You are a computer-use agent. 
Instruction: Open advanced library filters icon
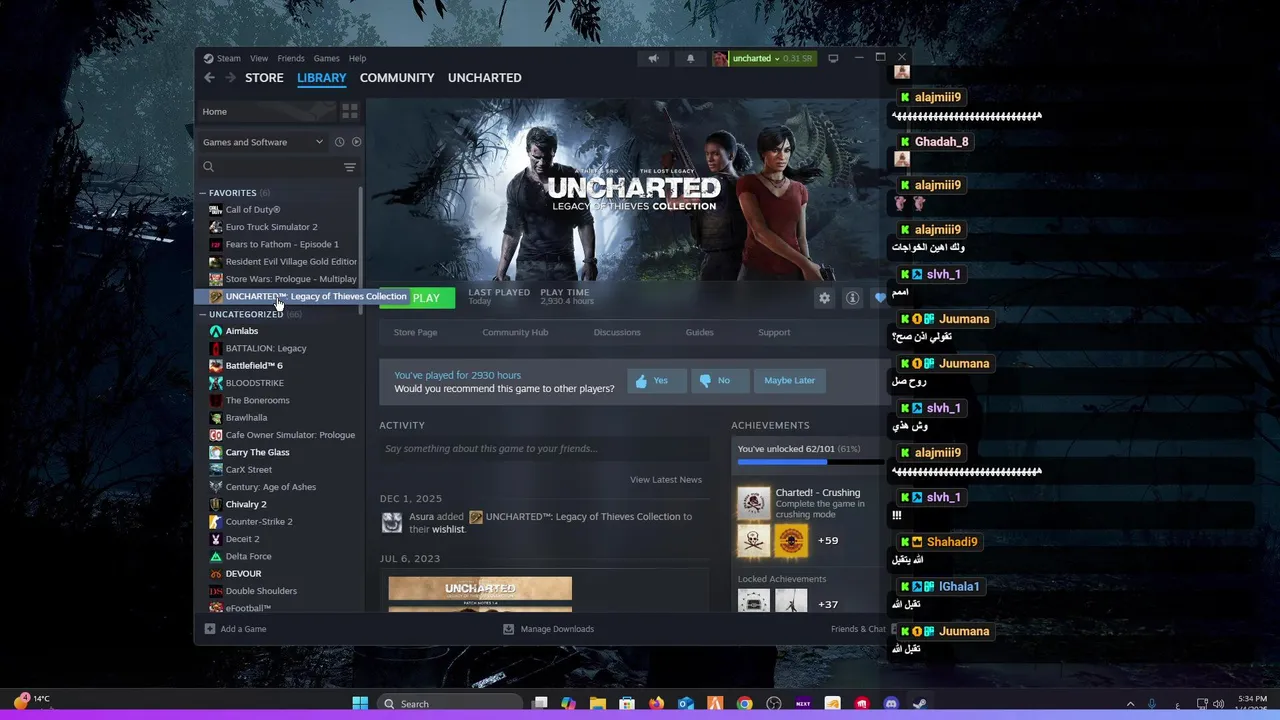click(x=349, y=167)
